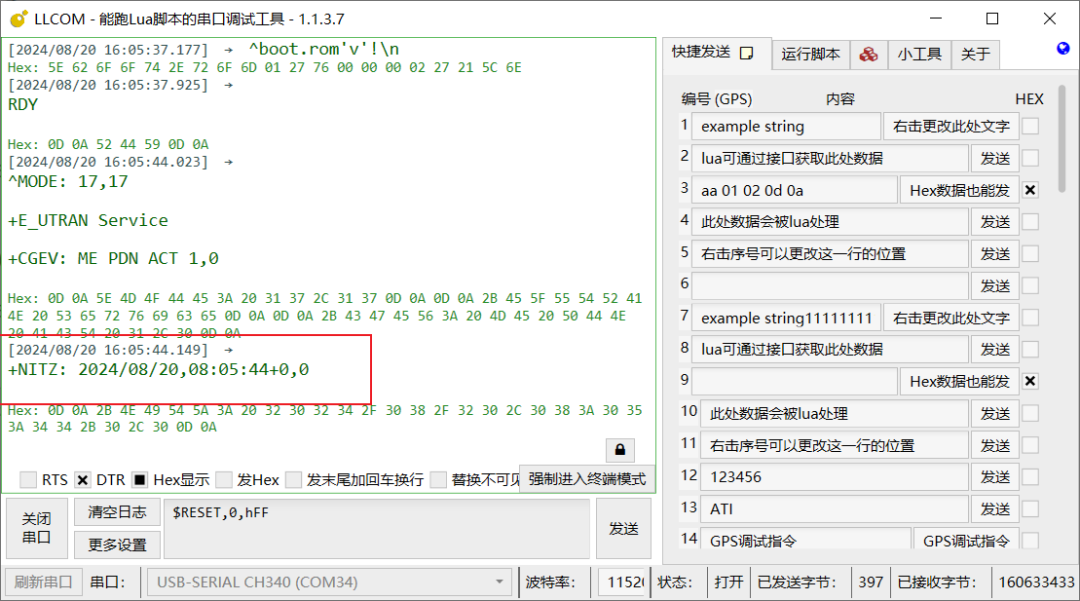Click the 关闭串口 button
This screenshot has width=1080, height=601.
point(37,528)
